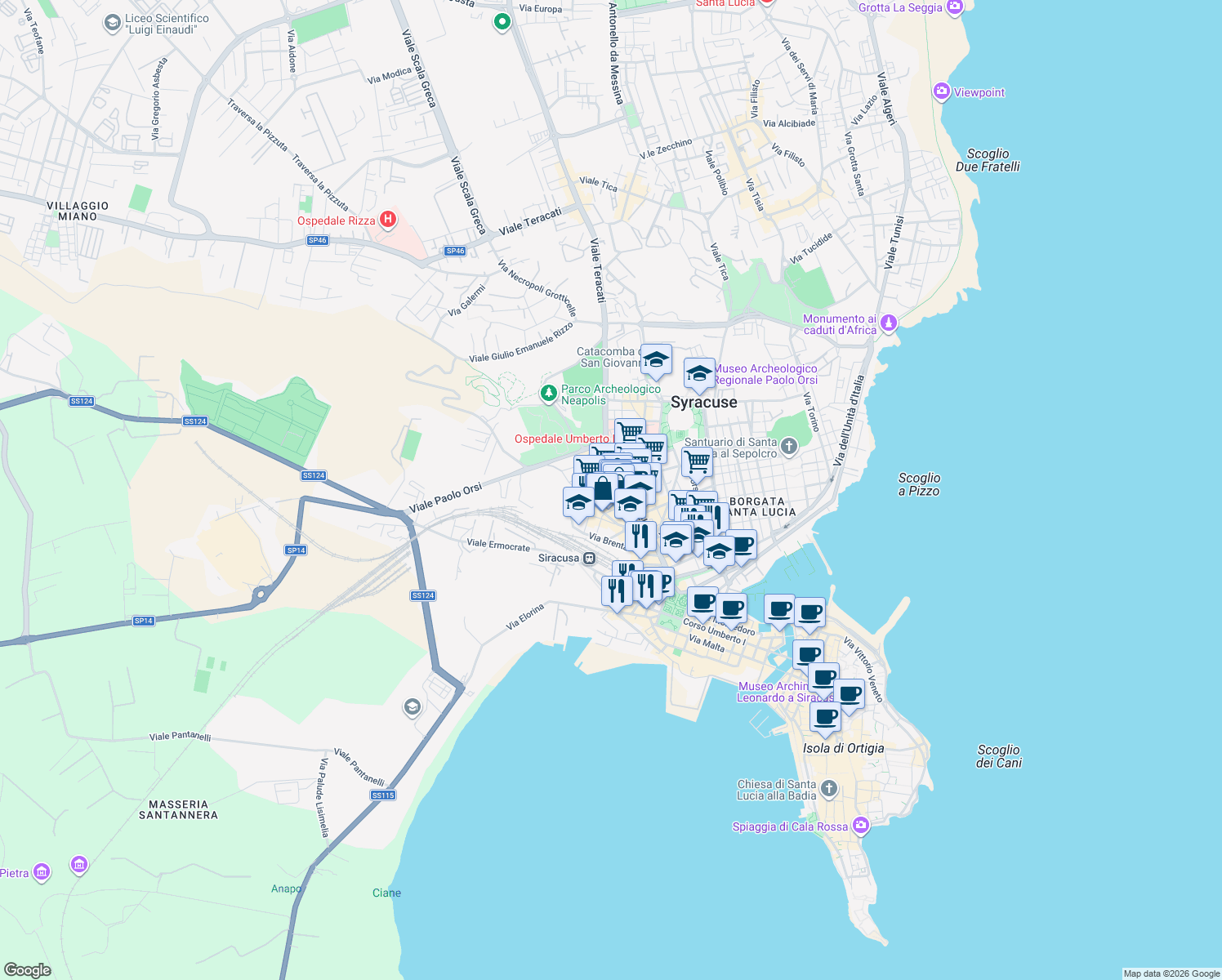This screenshot has height=980, width=1222.
Task: Click the Parco Archeologico Neapolis tree icon
Action: 549,391
